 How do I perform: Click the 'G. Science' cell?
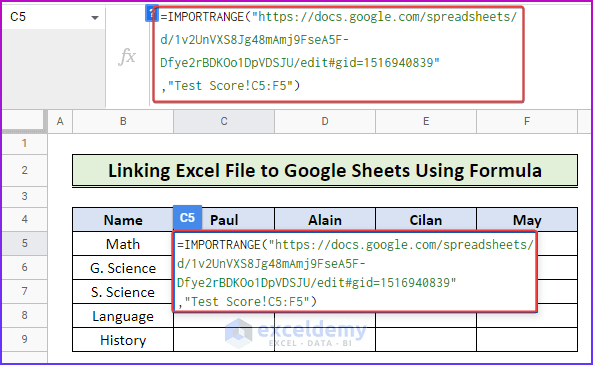tap(123, 268)
